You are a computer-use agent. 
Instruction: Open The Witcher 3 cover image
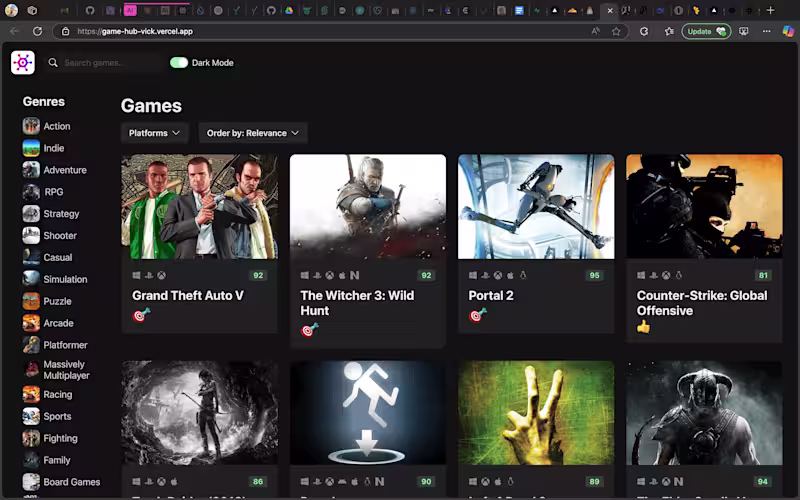[x=368, y=207]
